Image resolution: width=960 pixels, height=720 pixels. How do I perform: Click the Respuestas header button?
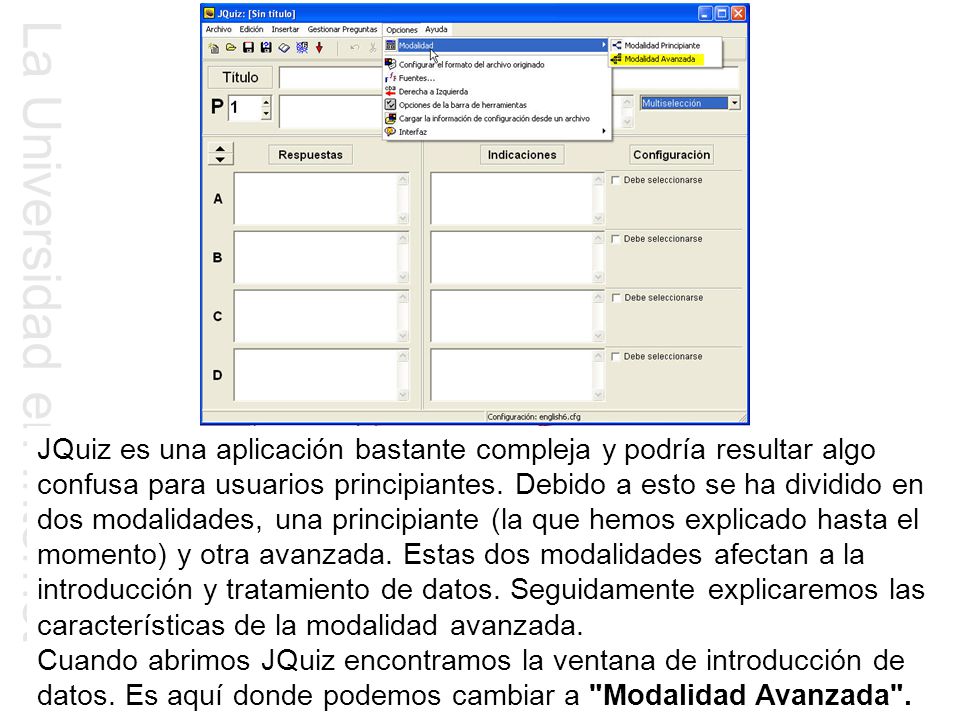310,155
